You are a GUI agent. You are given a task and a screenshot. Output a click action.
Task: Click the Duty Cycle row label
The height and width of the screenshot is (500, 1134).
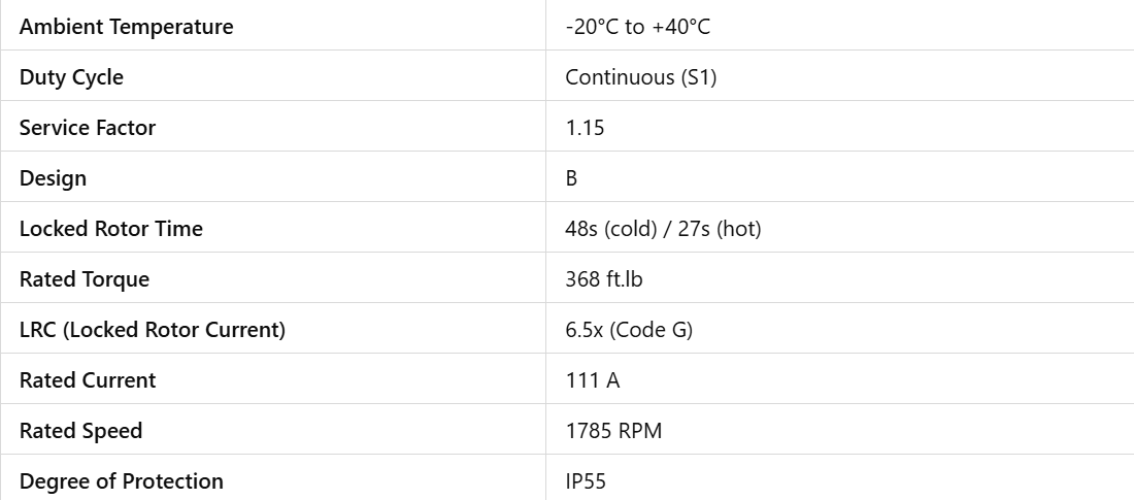[66, 77]
